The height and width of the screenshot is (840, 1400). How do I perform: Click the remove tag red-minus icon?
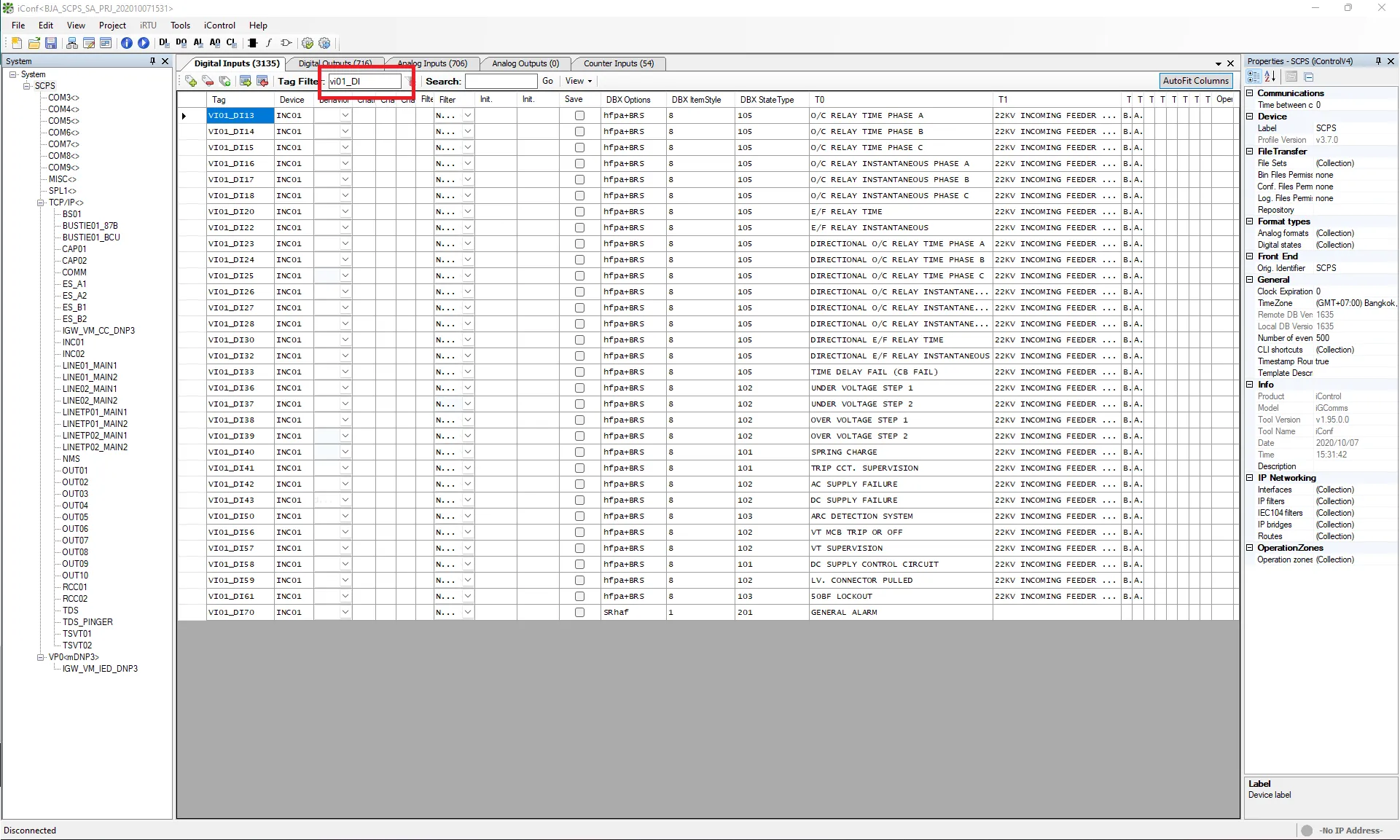(208, 81)
